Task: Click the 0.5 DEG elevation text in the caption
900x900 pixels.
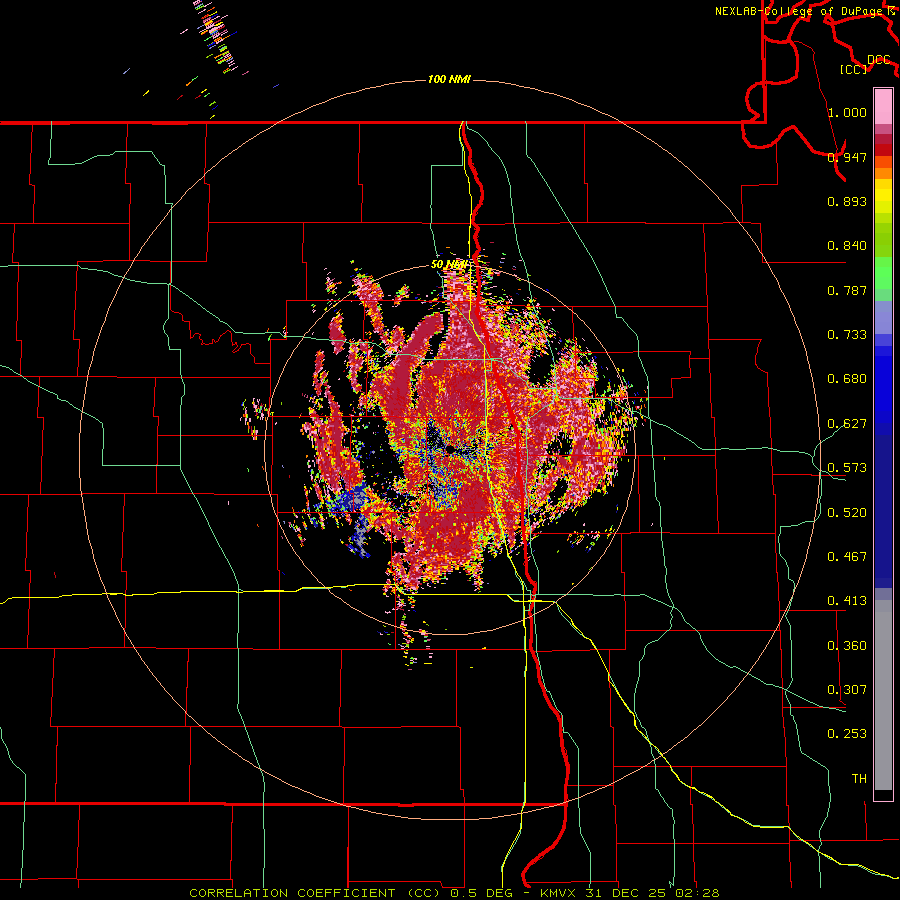Action: tap(481, 893)
